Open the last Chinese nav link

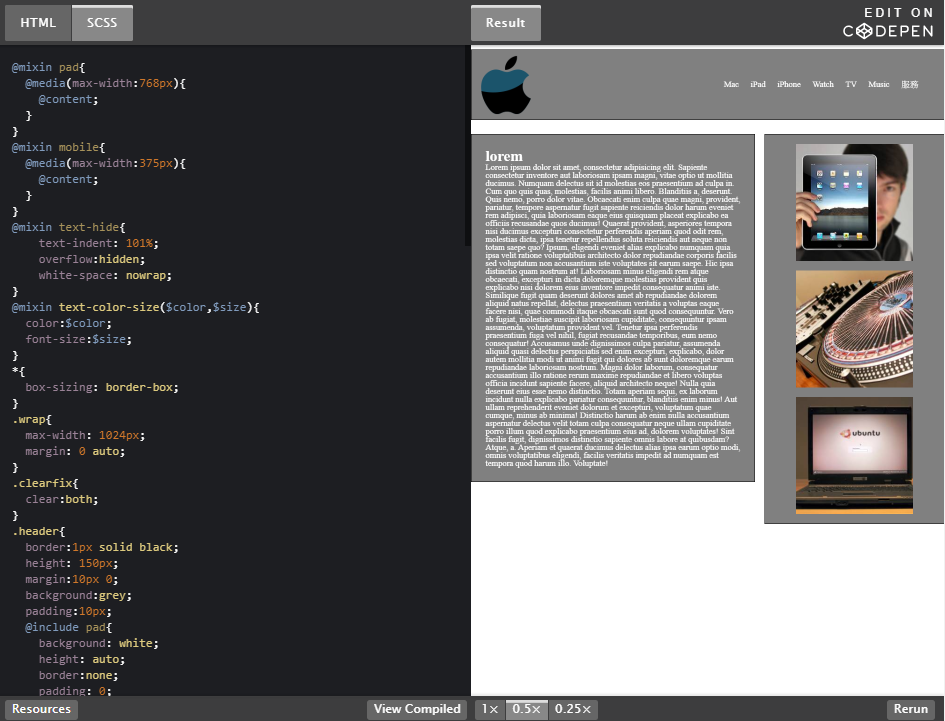909,84
